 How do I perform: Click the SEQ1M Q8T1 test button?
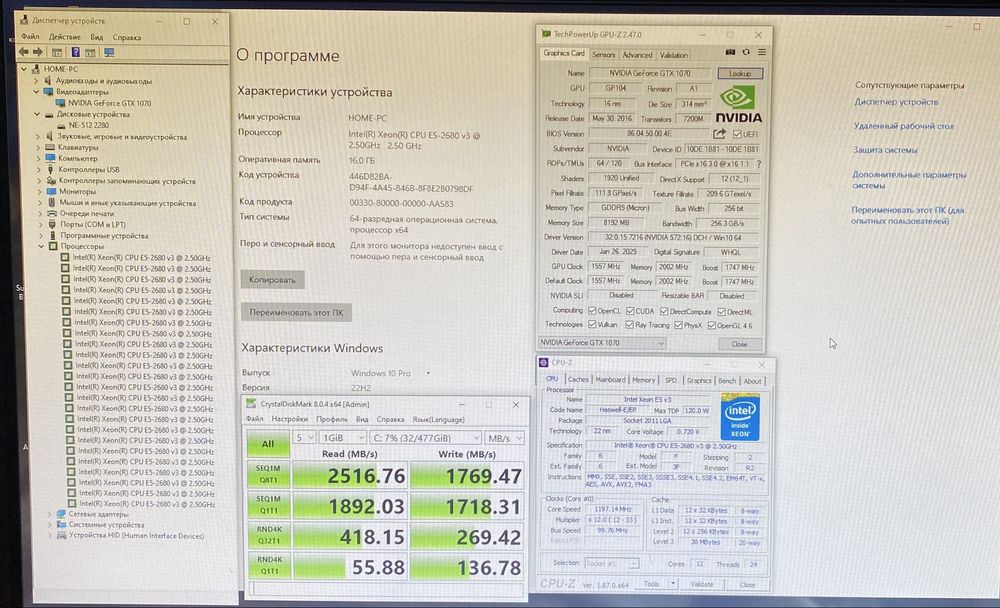click(x=268, y=474)
